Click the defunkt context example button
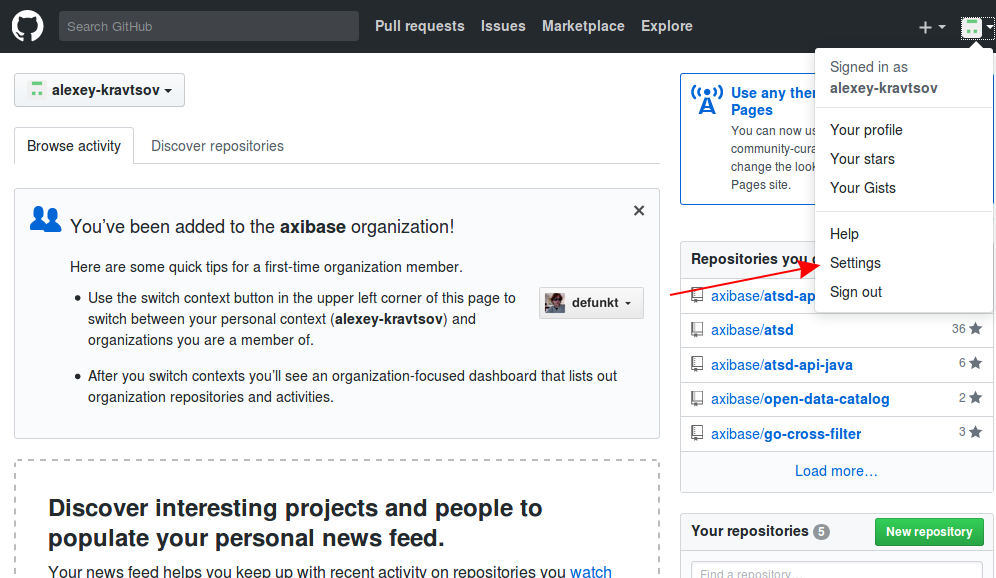996x578 pixels. tap(591, 303)
